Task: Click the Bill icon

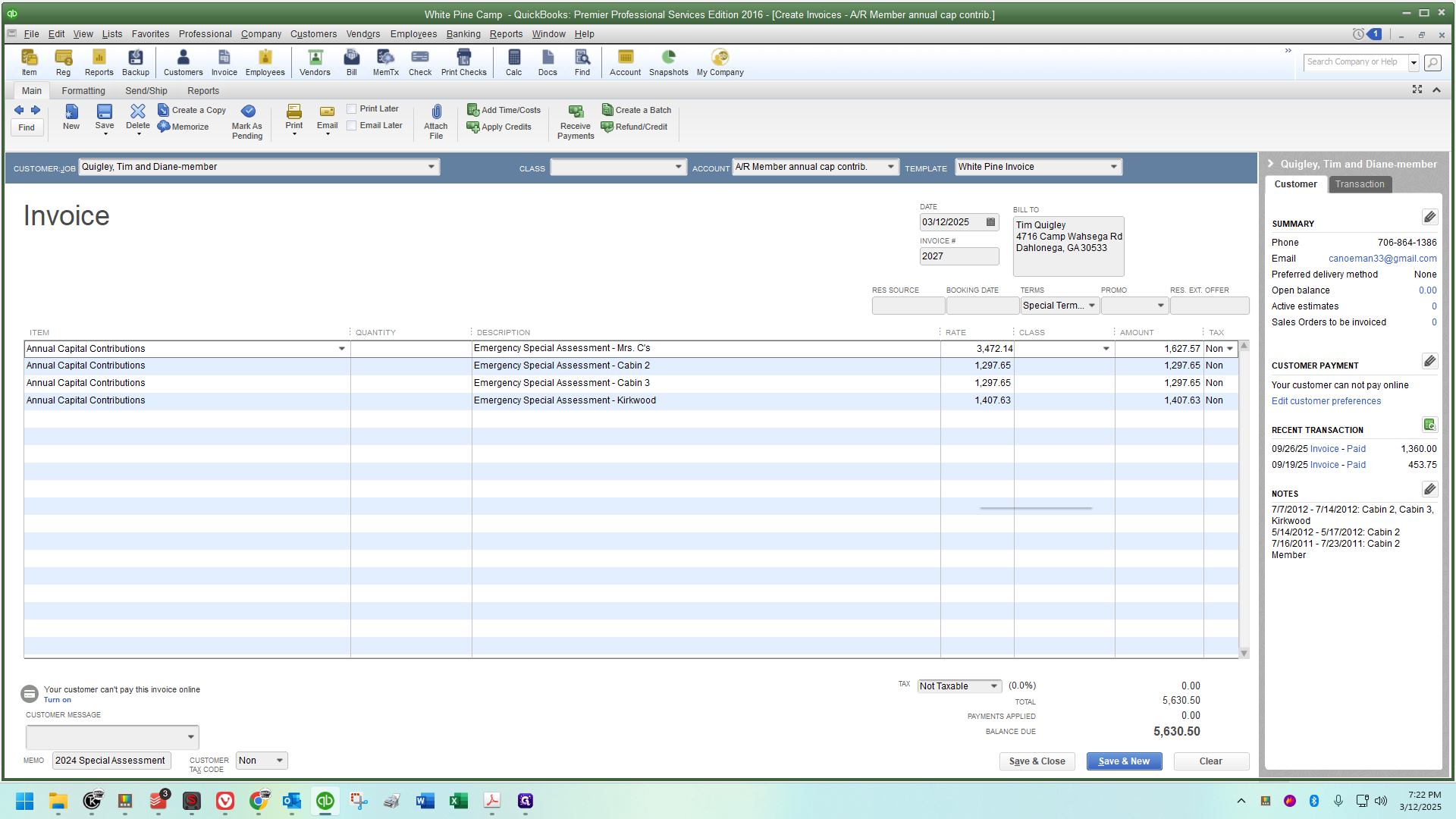Action: point(351,62)
